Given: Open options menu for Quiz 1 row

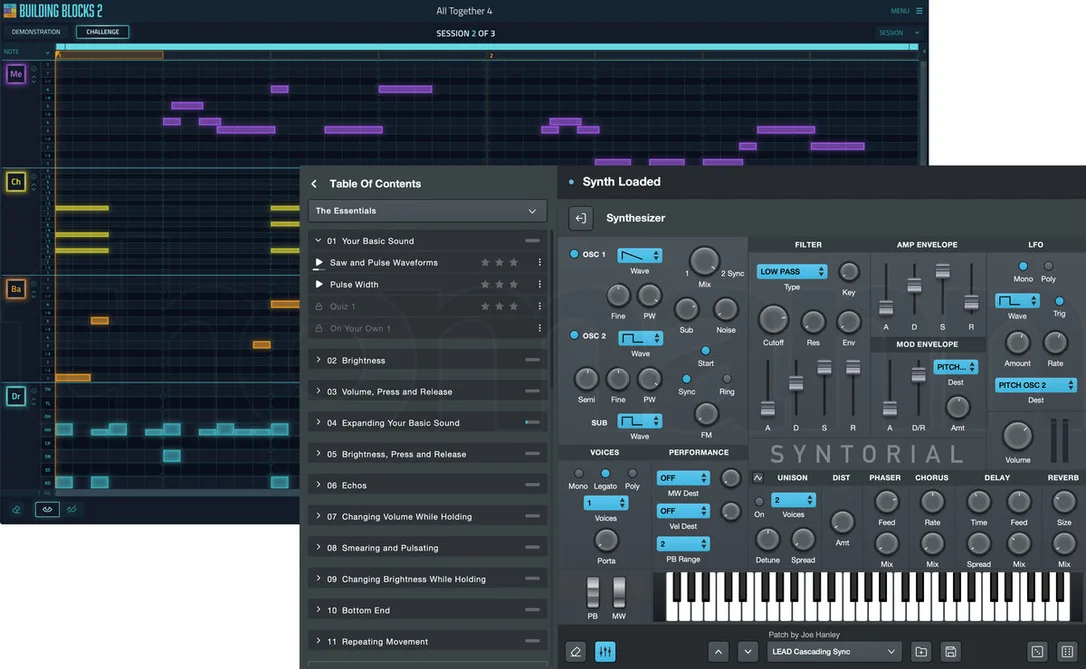Looking at the screenshot, I should coord(540,306).
